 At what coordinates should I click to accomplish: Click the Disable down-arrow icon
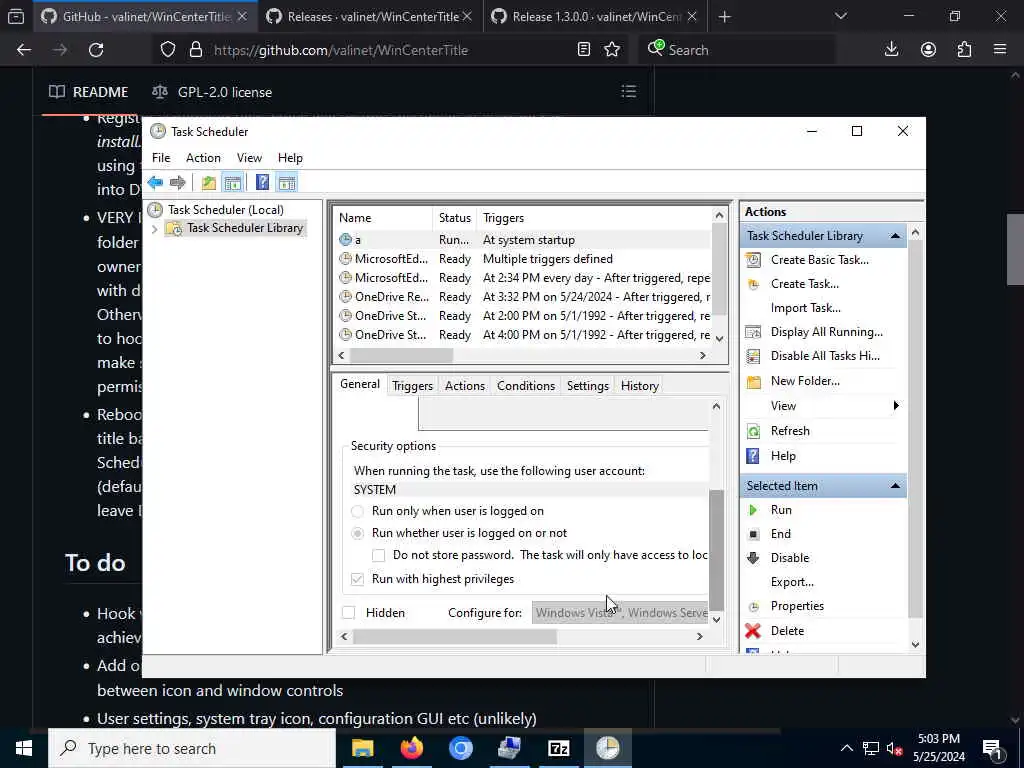click(x=753, y=558)
